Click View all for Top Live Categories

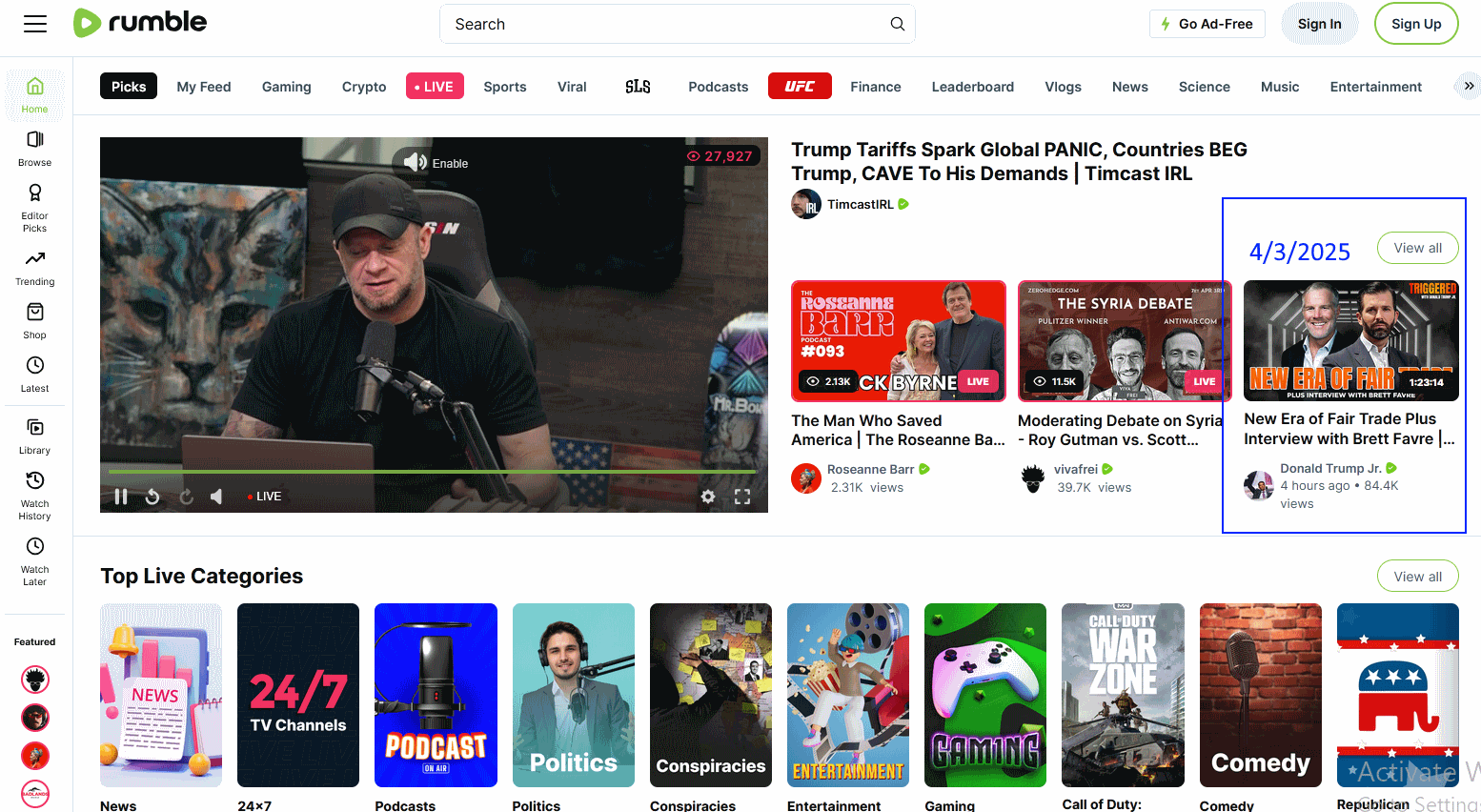coord(1418,576)
